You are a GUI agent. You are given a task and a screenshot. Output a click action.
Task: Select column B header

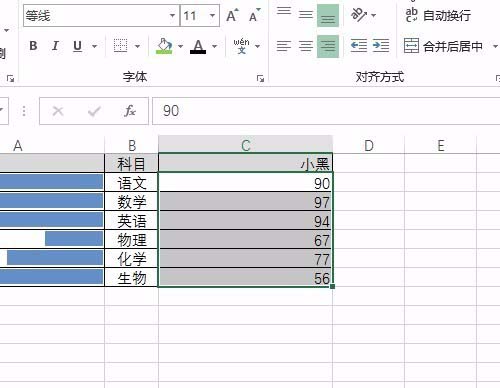[x=132, y=145]
